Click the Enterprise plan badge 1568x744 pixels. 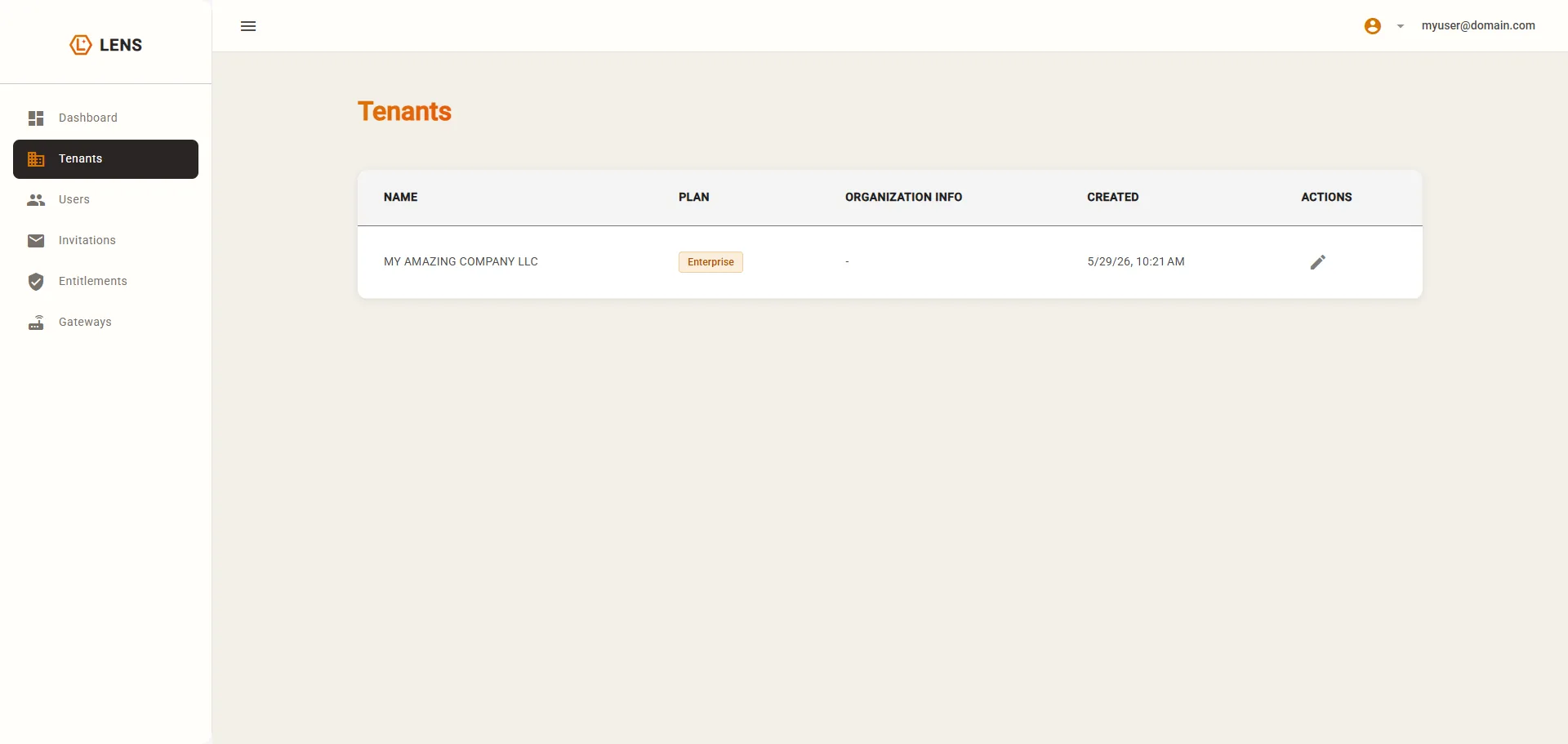(710, 262)
